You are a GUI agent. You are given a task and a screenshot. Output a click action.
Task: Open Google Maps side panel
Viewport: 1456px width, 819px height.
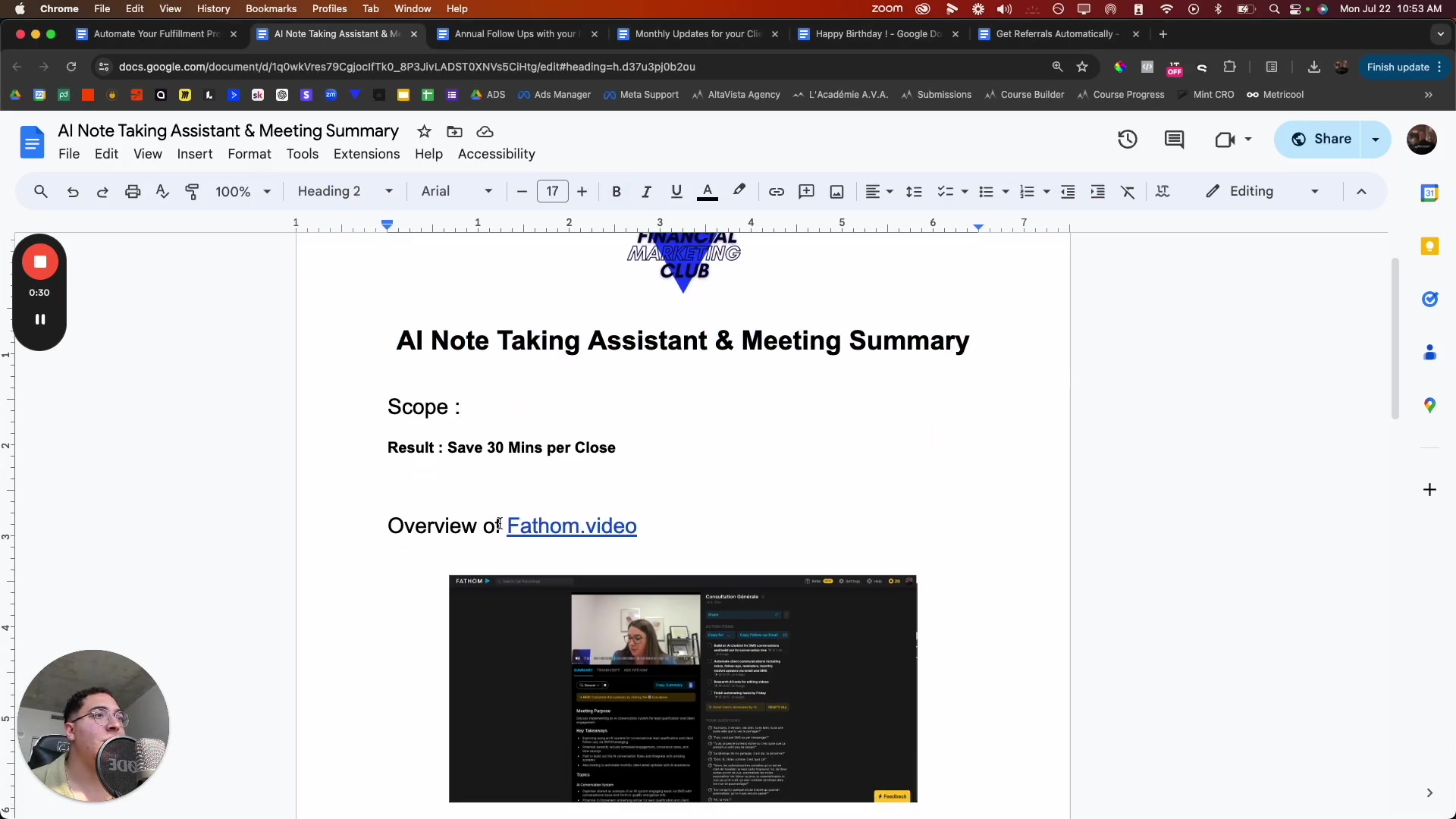[1429, 406]
